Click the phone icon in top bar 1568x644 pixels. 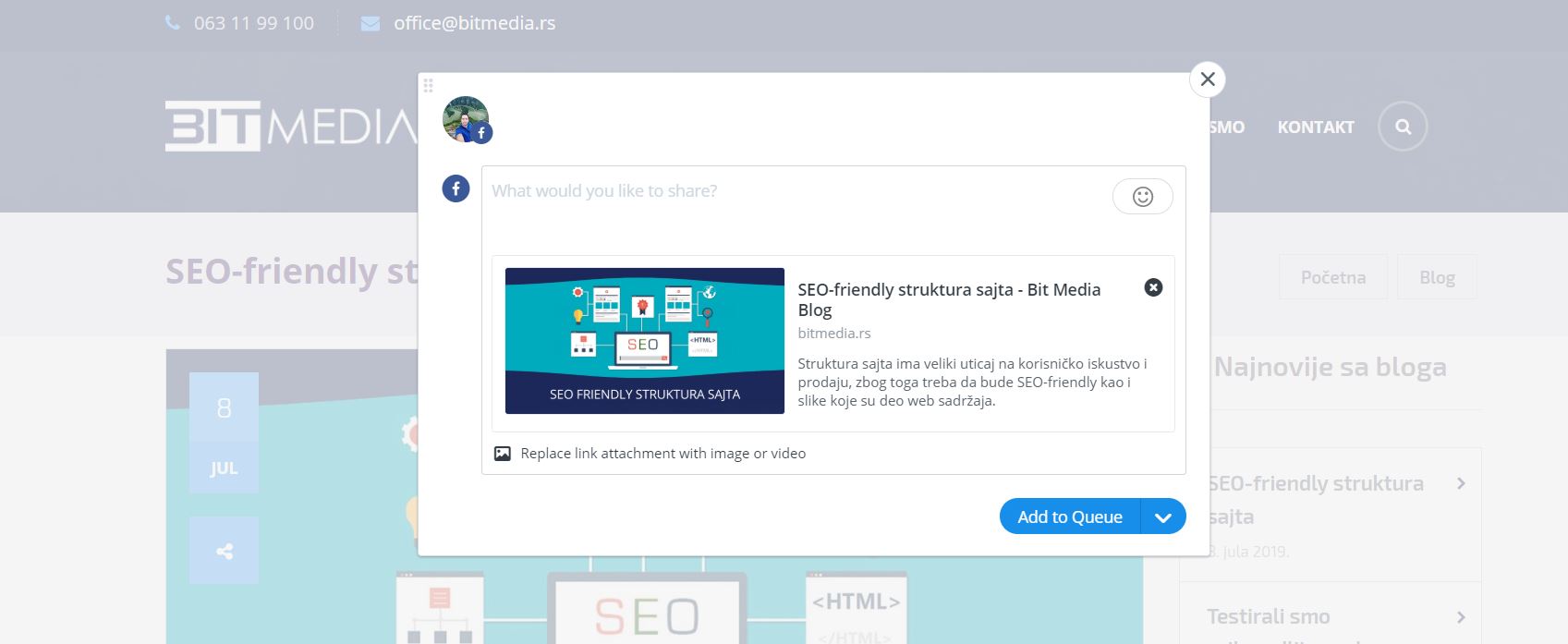click(x=173, y=23)
